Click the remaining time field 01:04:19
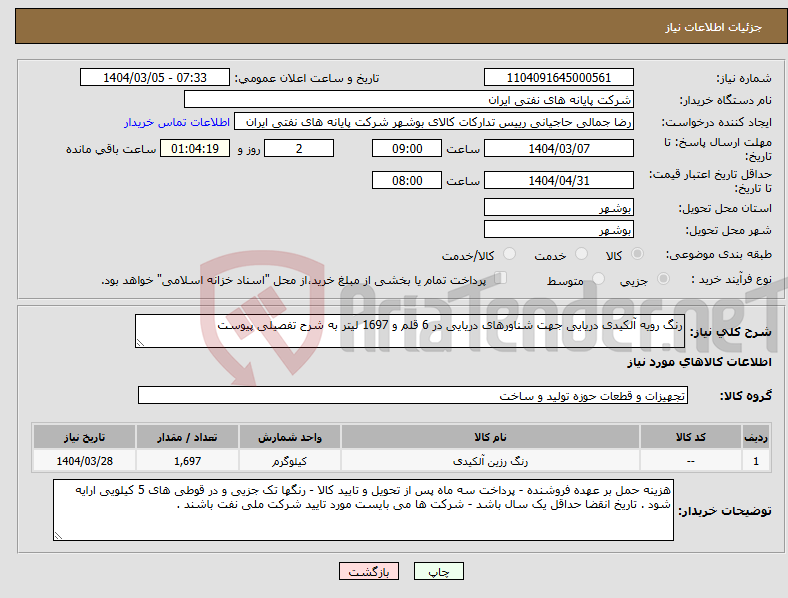The image size is (788, 598). pyautogui.click(x=195, y=148)
